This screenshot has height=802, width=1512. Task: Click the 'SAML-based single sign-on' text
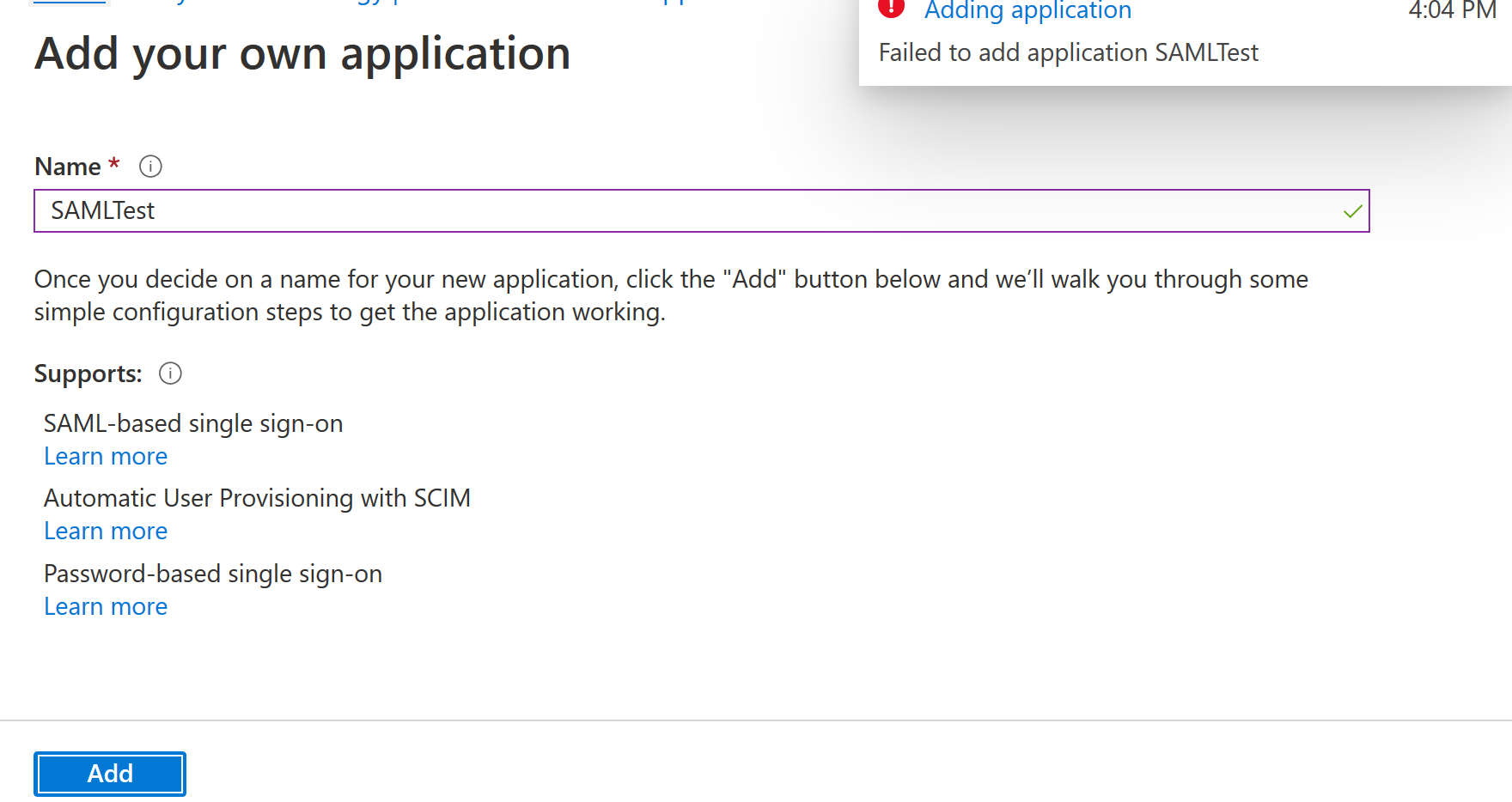pos(193,424)
